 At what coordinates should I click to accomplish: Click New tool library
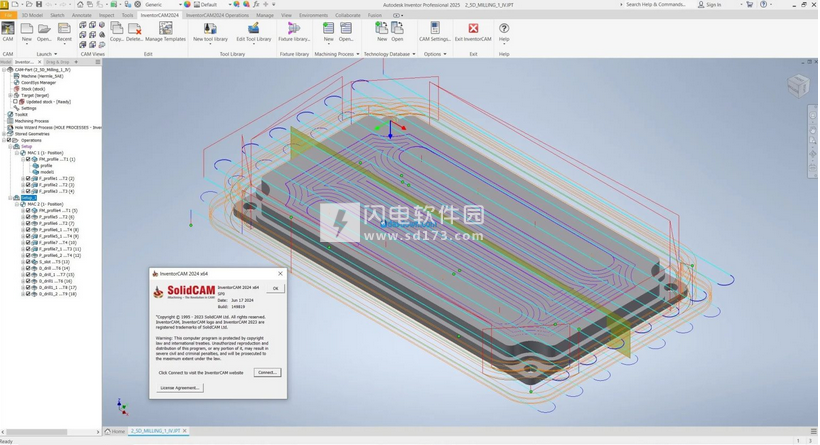[x=210, y=31]
